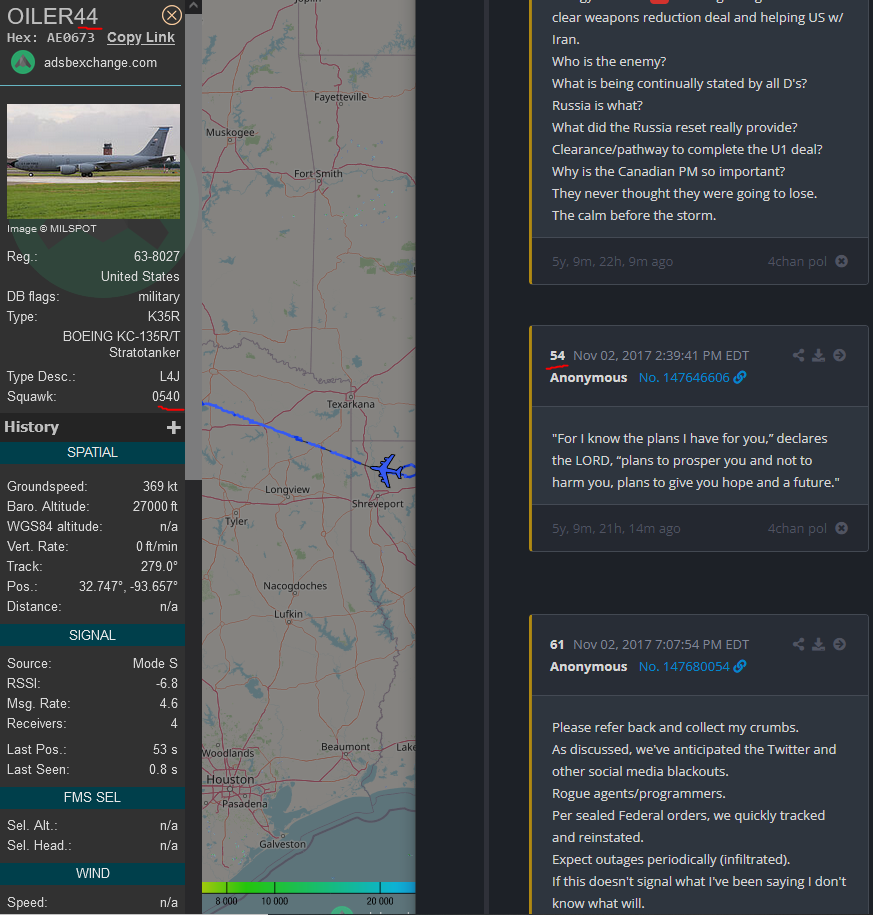Click the SIGNAL section header
The image size is (873, 915).
coord(92,635)
